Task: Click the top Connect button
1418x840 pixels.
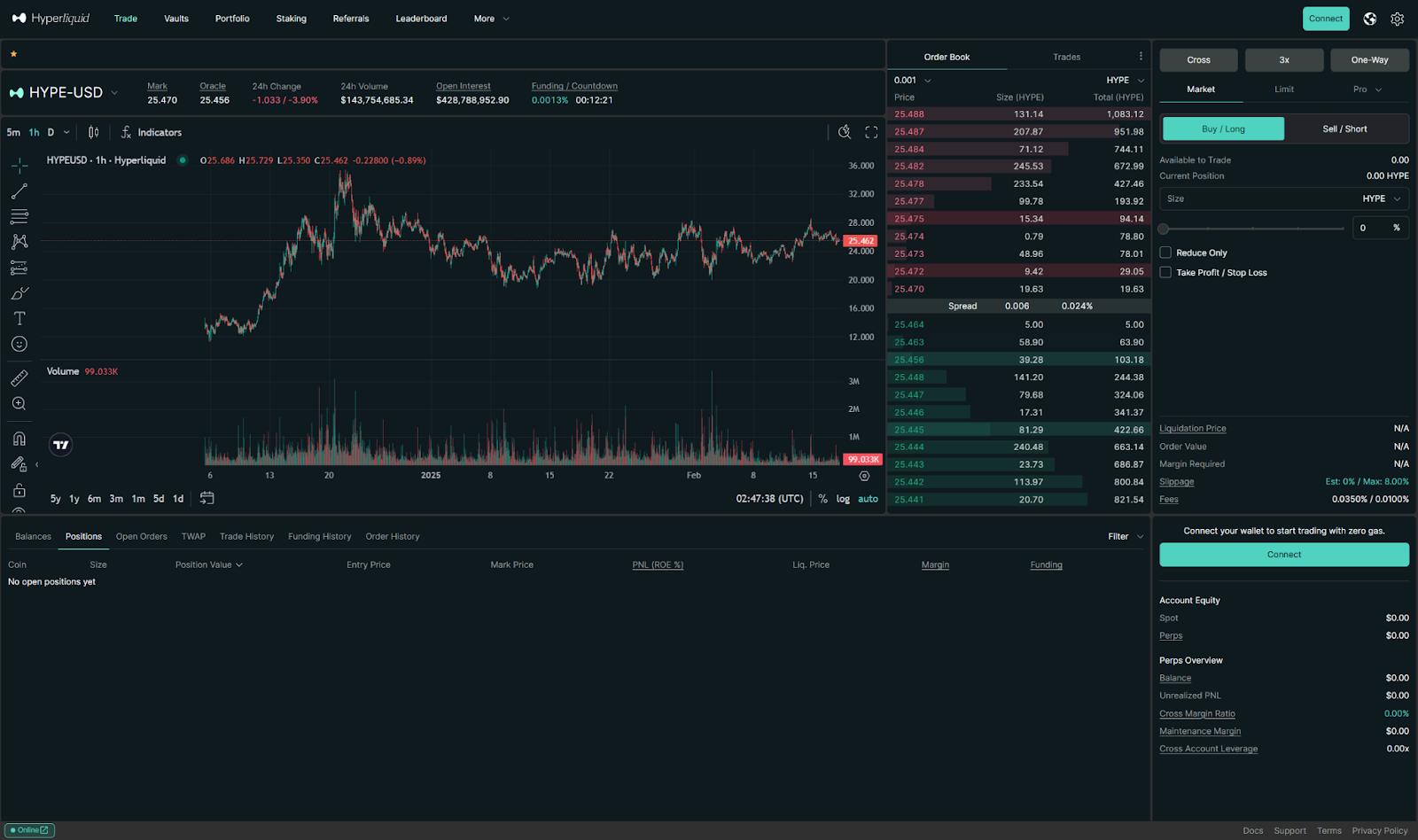Action: (x=1326, y=19)
